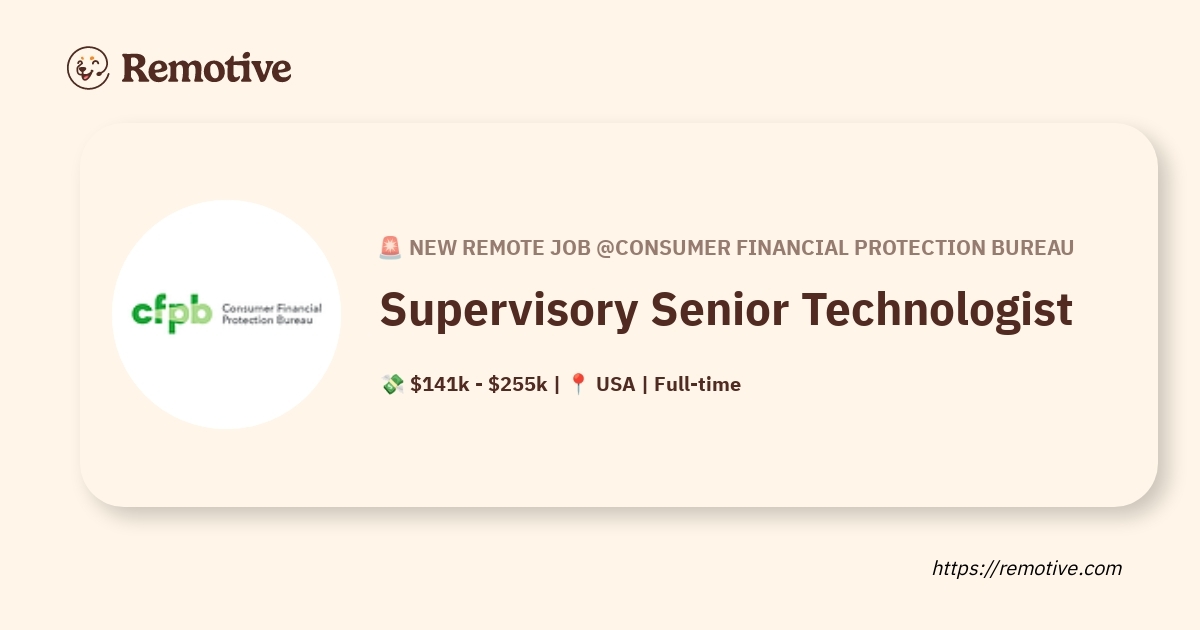Open the https://remotive.com link
The height and width of the screenshot is (630, 1200).
1027,568
